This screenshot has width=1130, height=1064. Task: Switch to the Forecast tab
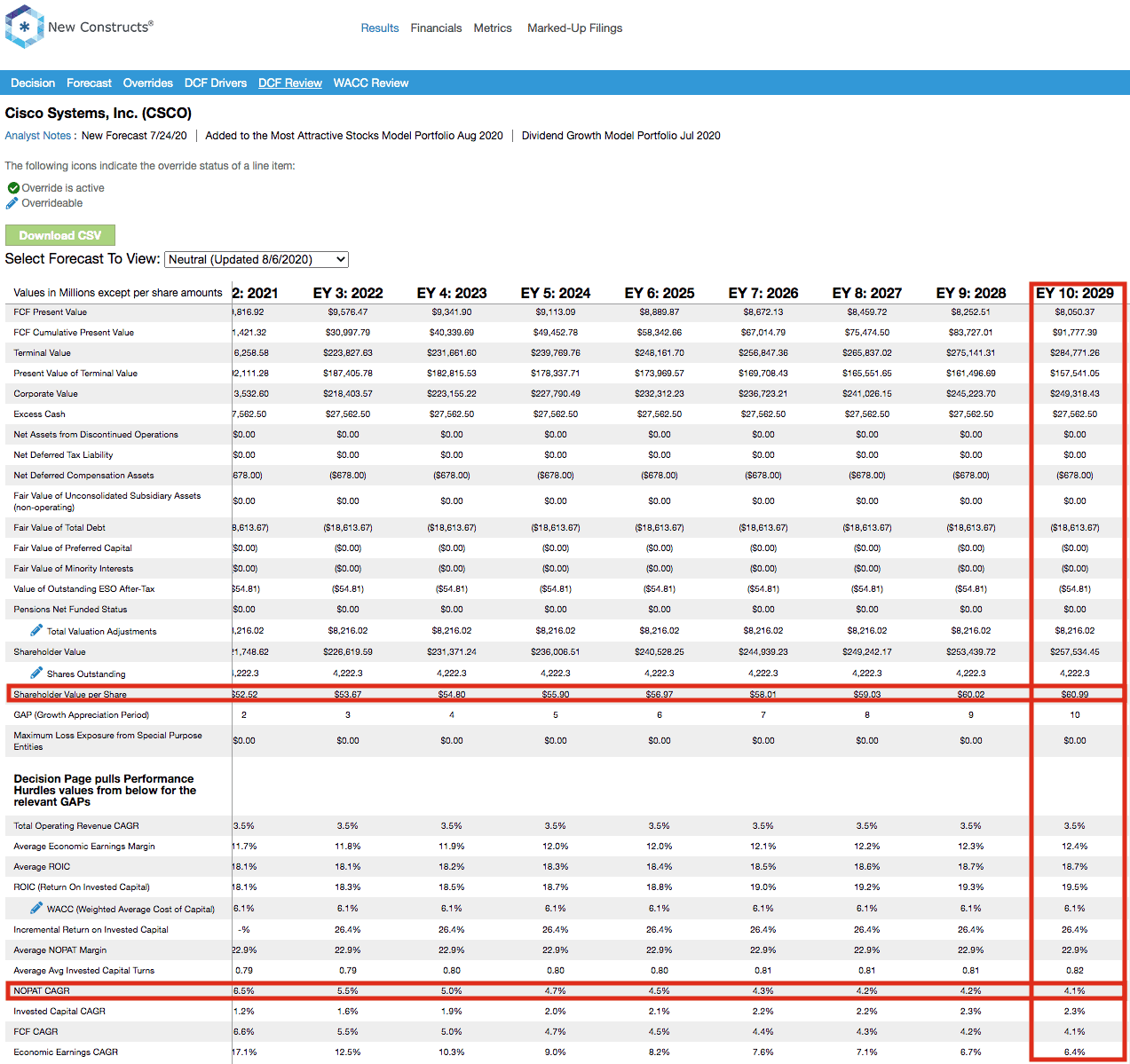coord(89,83)
